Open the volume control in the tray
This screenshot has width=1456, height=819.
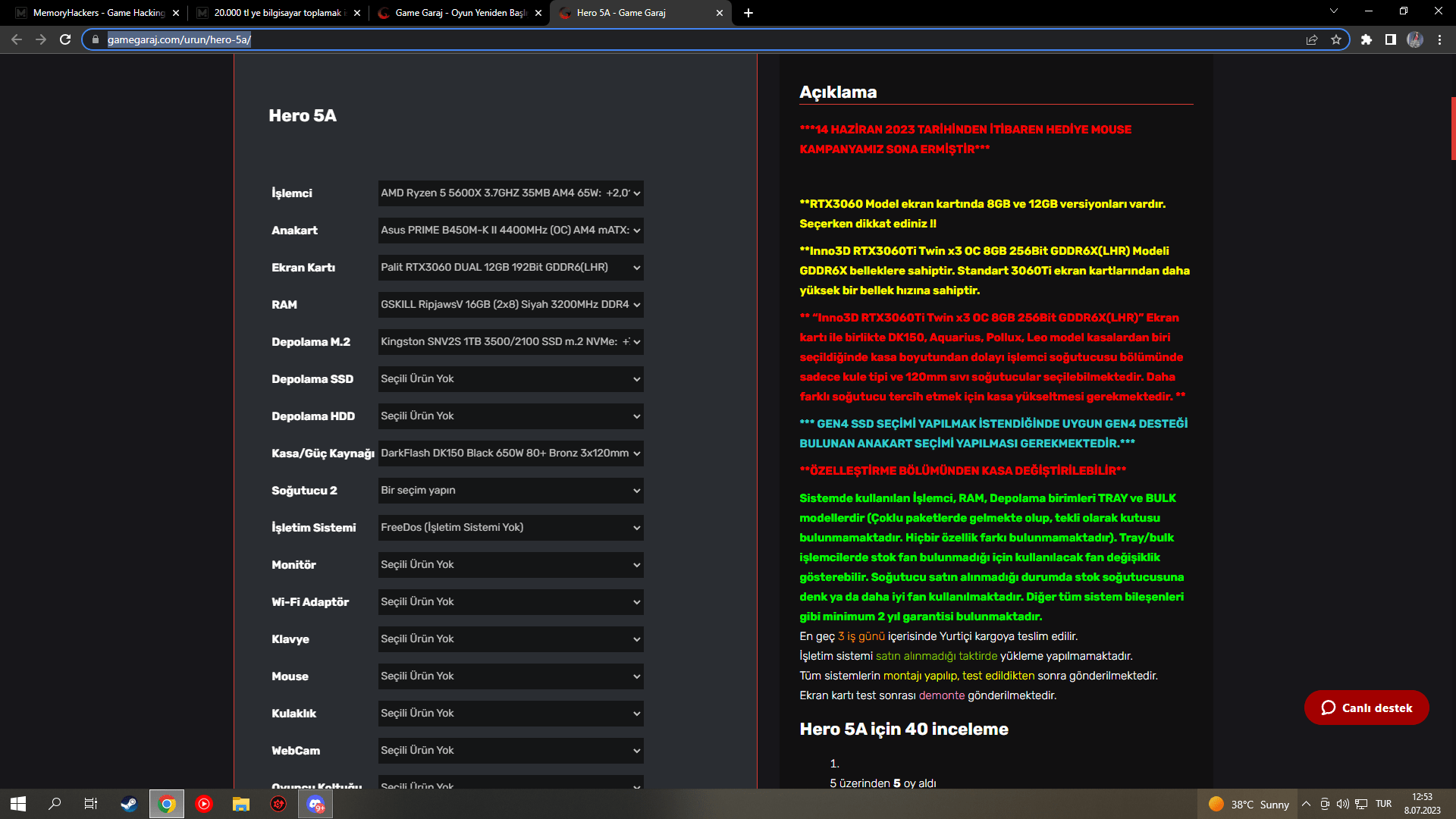pyautogui.click(x=1343, y=804)
